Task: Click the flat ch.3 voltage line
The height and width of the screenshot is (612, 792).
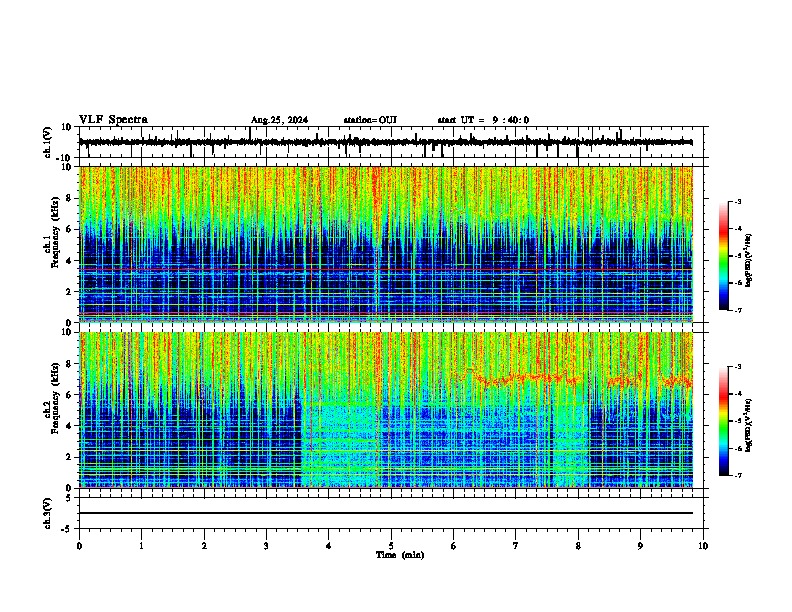Action: point(386,513)
